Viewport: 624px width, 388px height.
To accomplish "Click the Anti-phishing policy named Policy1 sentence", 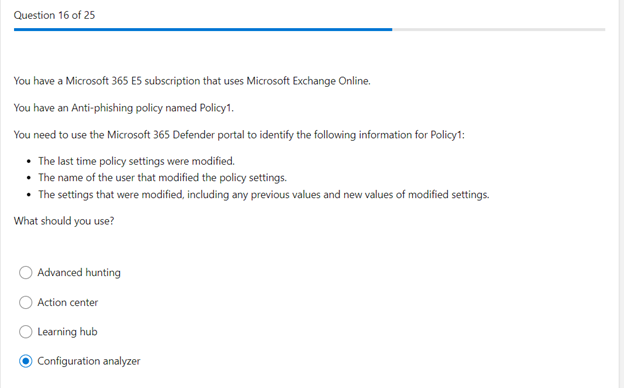I will [124, 108].
